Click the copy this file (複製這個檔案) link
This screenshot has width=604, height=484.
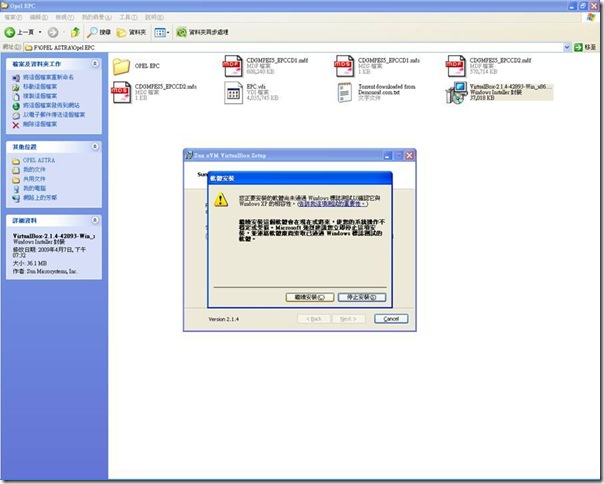40,96
